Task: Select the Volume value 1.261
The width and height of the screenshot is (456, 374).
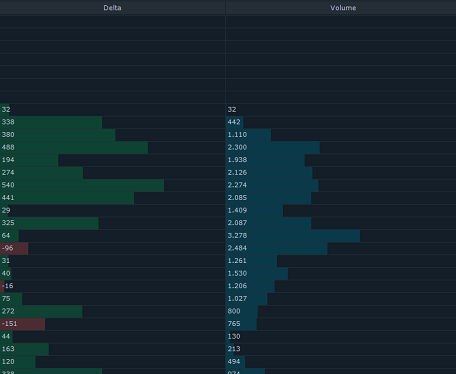Action: (x=237, y=260)
